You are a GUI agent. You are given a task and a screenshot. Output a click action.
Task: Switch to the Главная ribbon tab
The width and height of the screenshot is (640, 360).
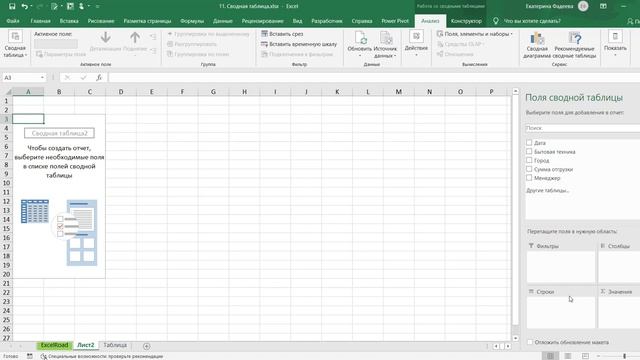40,21
